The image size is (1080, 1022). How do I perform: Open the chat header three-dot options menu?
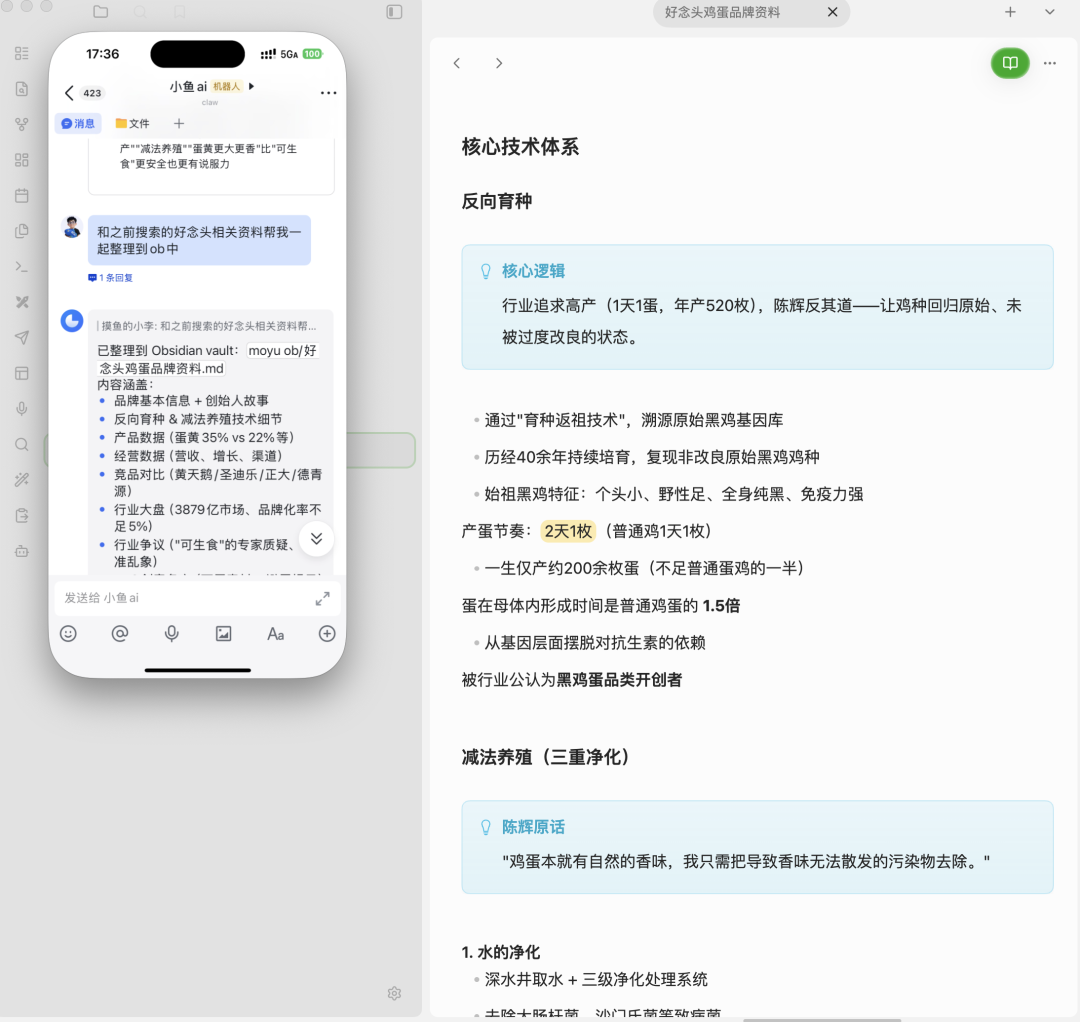328,92
